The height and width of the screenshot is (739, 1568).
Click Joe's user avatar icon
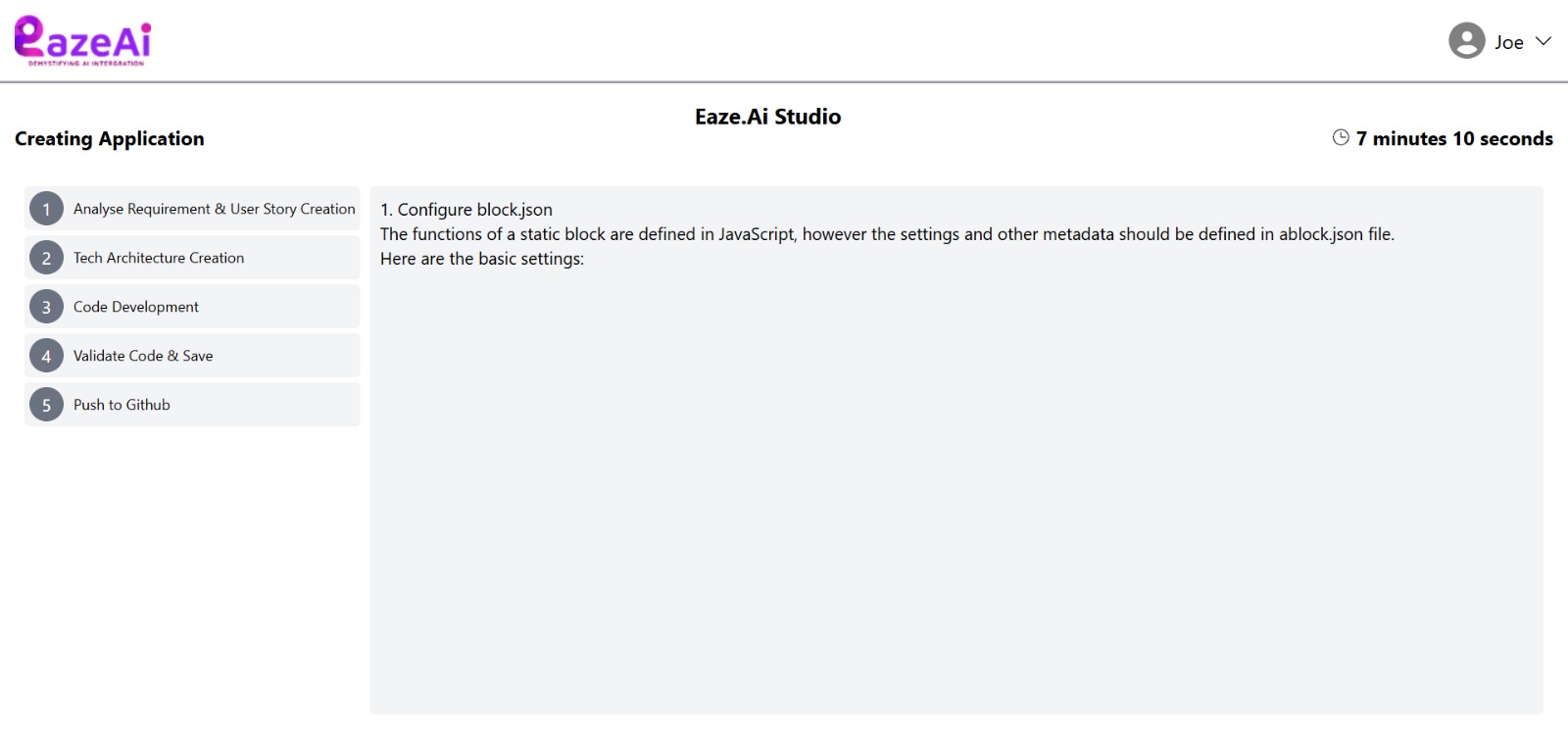coord(1467,41)
